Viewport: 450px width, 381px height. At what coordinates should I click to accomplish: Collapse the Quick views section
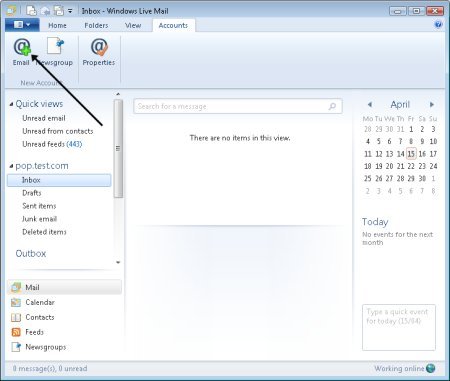click(11, 104)
